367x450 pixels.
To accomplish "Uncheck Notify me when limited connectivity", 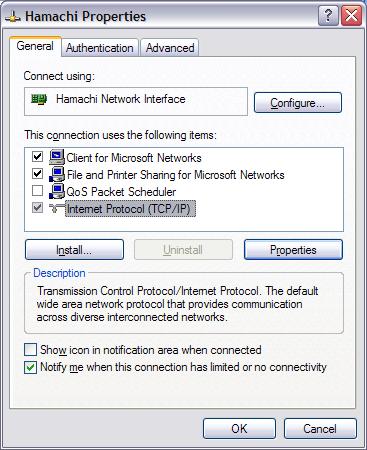I will click(30, 367).
